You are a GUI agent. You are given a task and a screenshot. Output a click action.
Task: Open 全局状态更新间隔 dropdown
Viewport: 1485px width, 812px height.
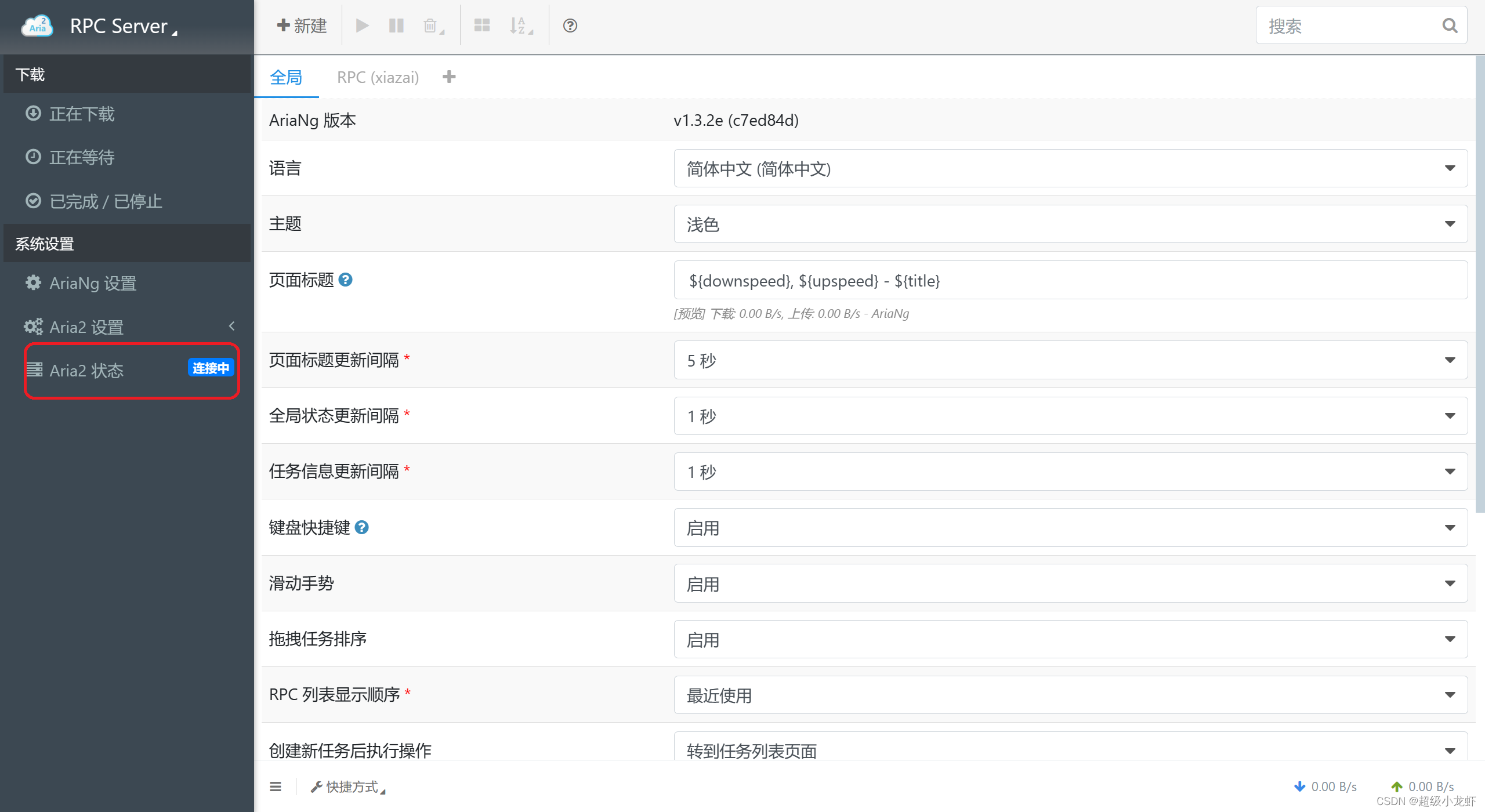pos(1071,416)
